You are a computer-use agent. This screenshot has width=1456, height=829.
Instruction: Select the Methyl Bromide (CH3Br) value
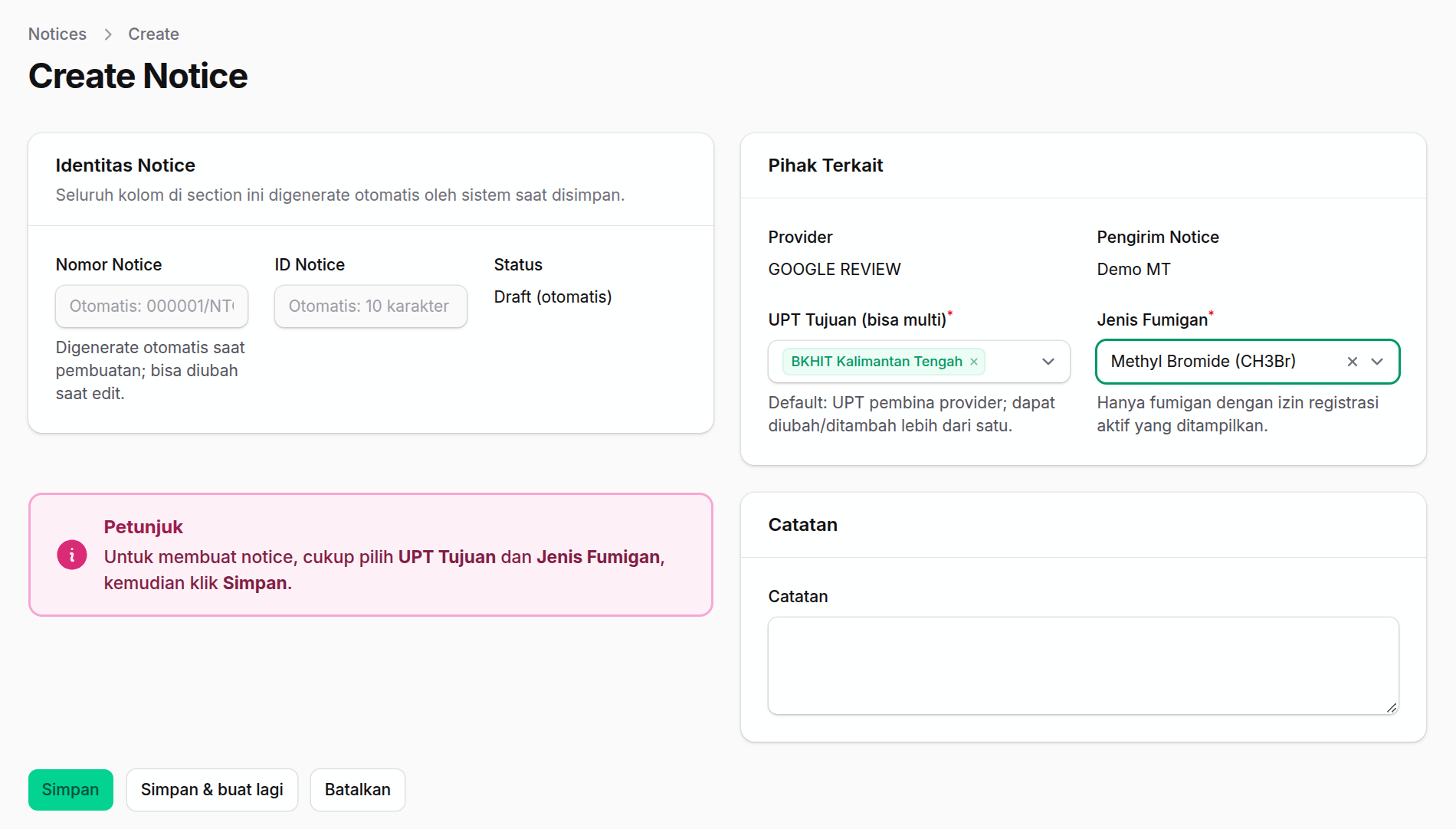tap(1203, 362)
